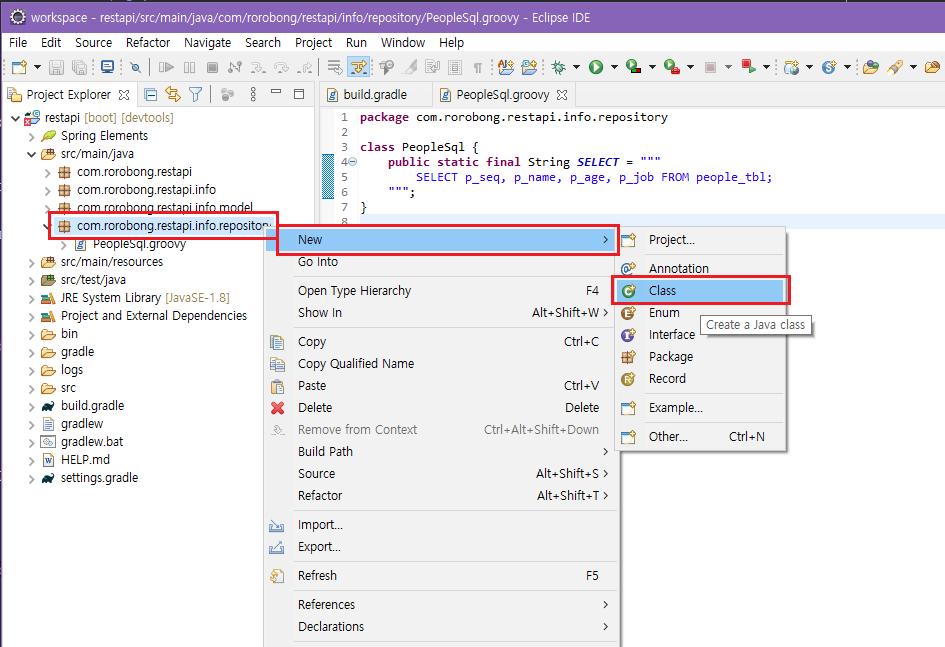Click the Relaunch red-square-green-arrow icon
Viewport: 945px width, 647px height.
tap(749, 67)
